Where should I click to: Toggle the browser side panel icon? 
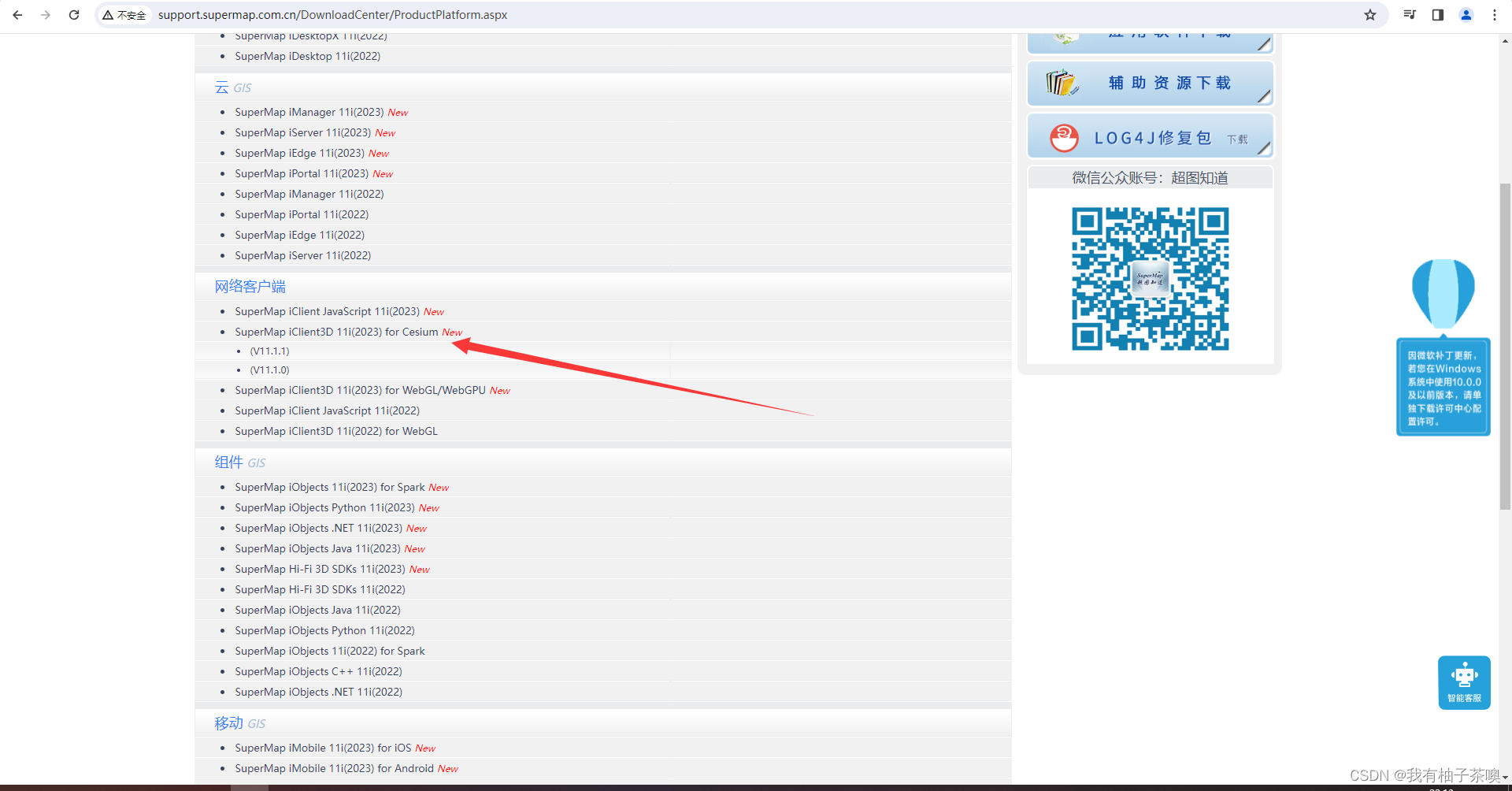[1438, 15]
